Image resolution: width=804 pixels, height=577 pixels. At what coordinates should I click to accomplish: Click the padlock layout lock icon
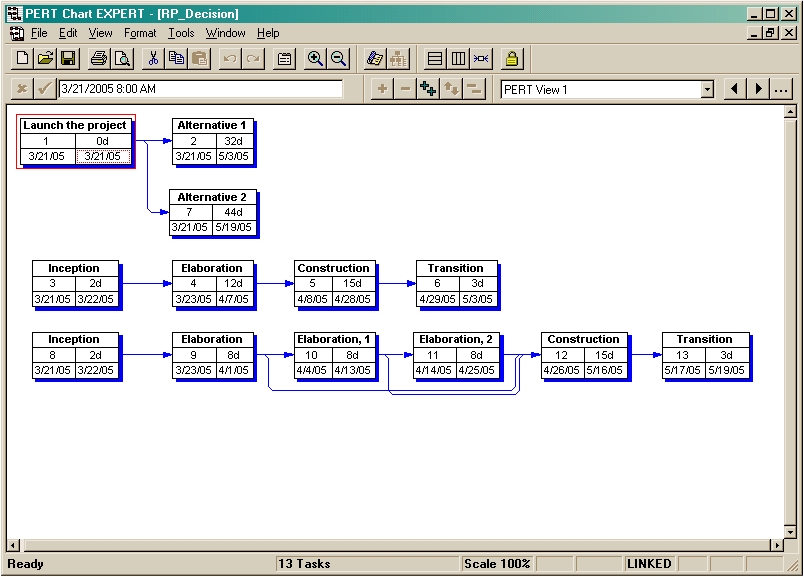pyautogui.click(x=511, y=58)
